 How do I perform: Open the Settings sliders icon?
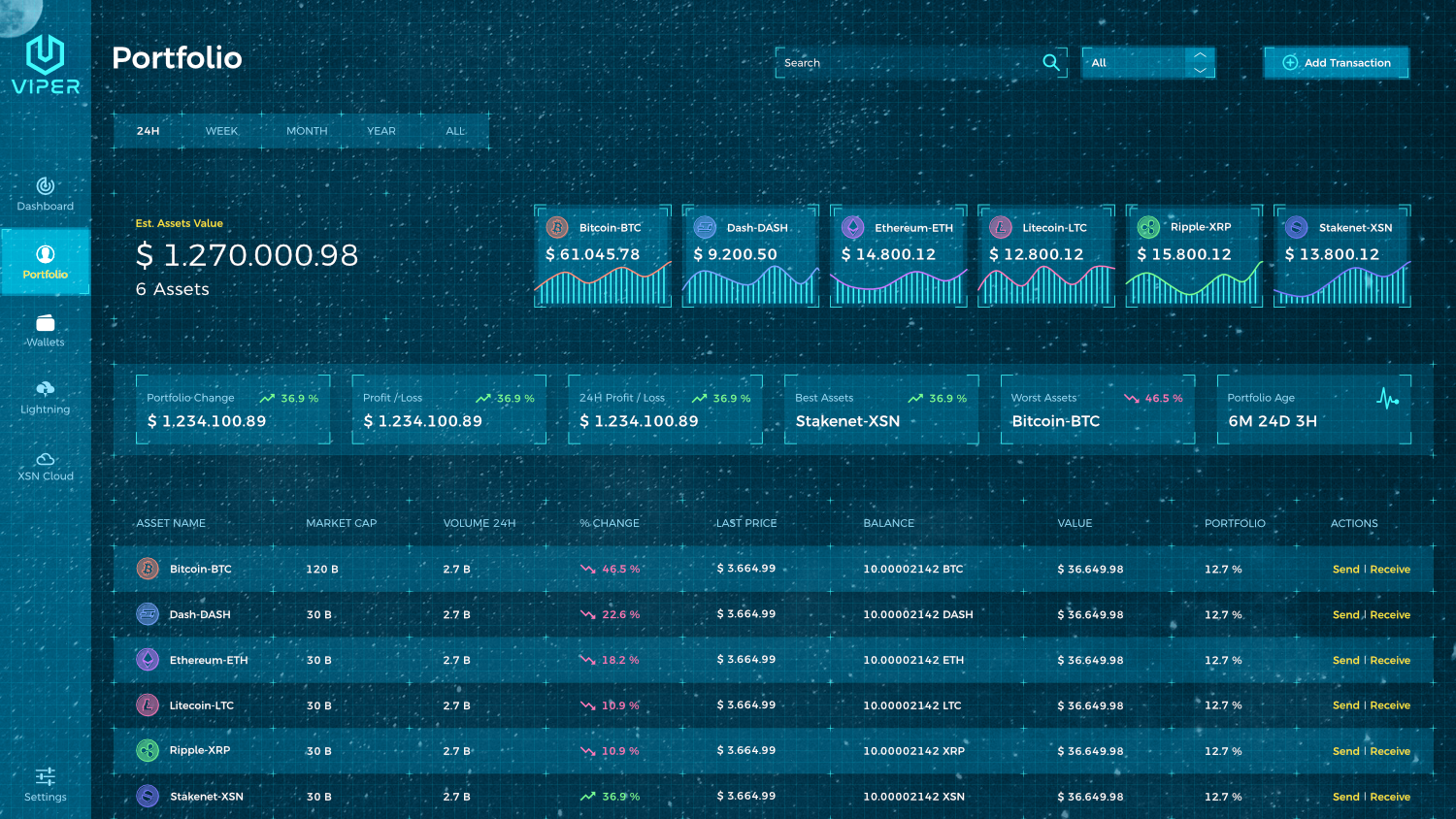[x=46, y=776]
